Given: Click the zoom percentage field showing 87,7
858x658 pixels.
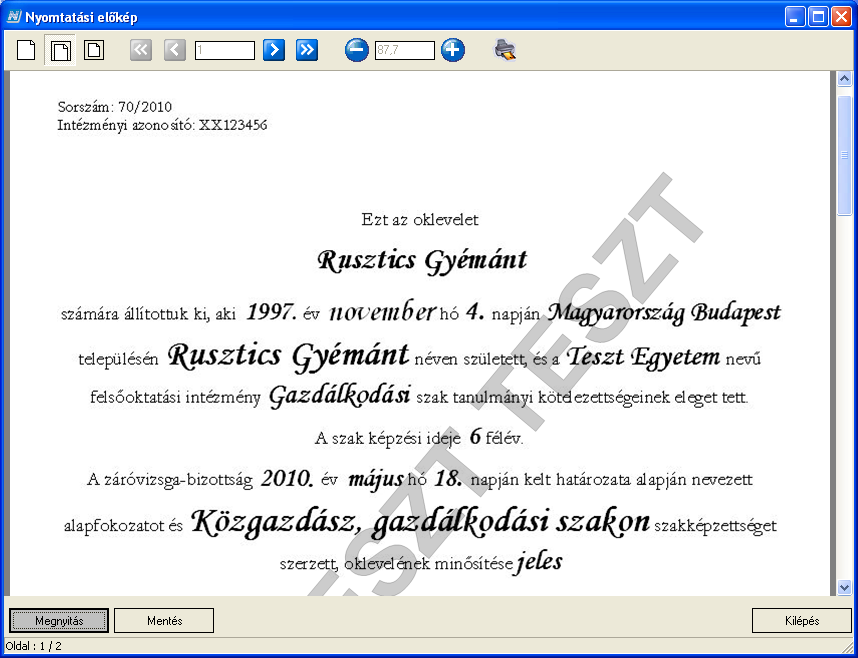Looking at the screenshot, I should click(405, 50).
